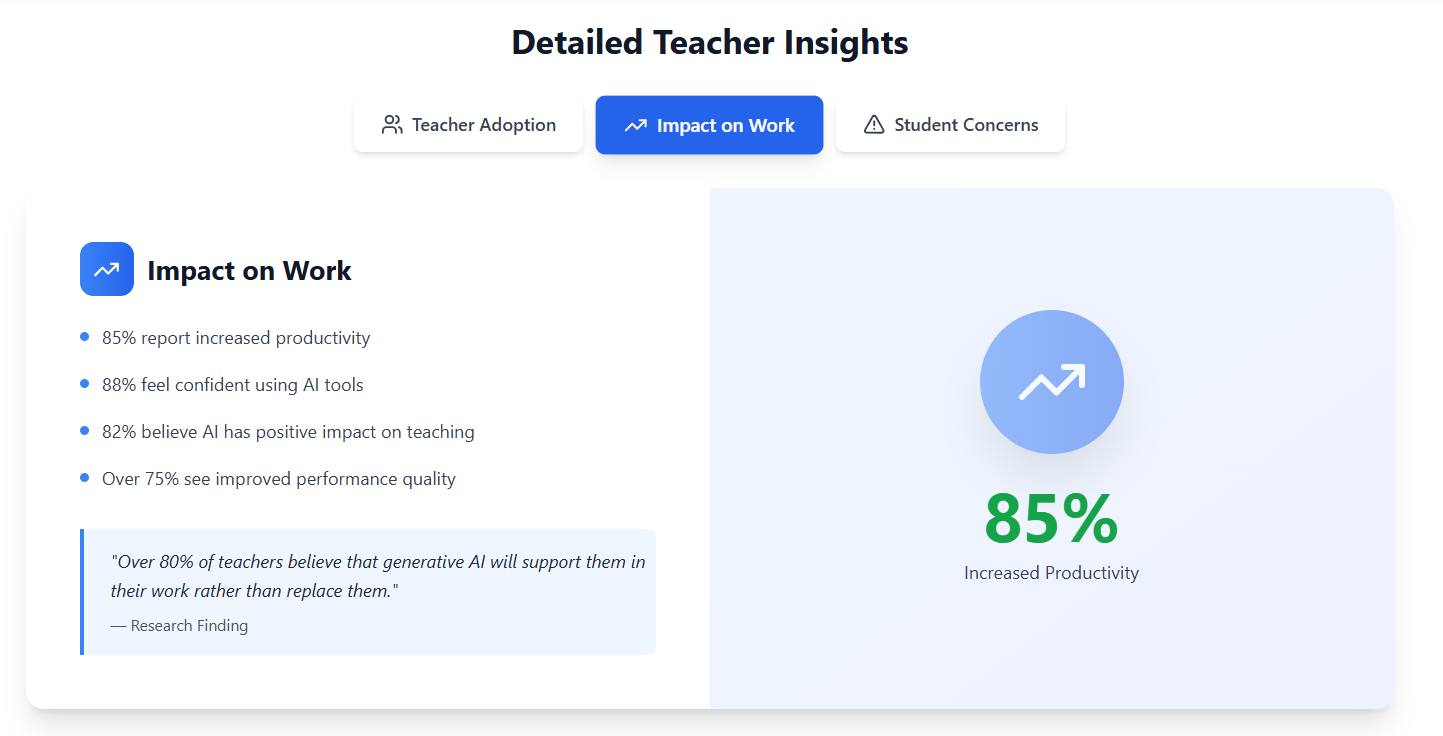Click the blue bullet before 88% confidence line

point(85,384)
